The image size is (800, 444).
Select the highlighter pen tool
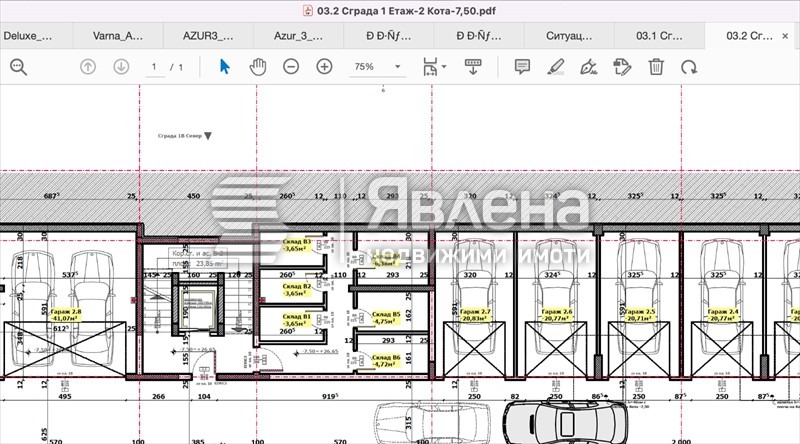(x=556, y=67)
